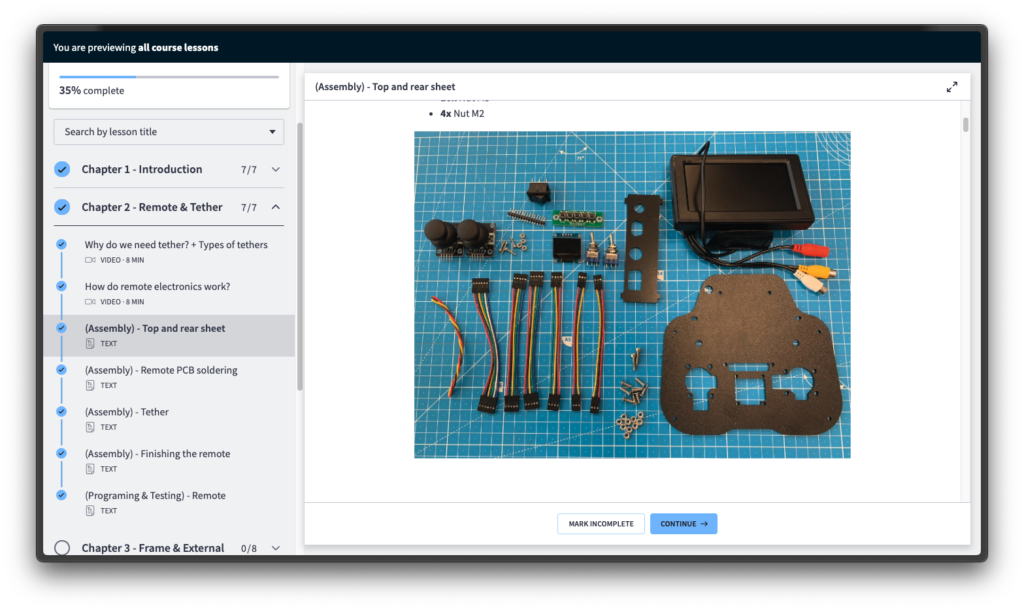Image resolution: width=1024 pixels, height=610 pixels.
Task: Open '(Assembly) - Remote PCB soldering' lesson
Action: [x=161, y=370]
